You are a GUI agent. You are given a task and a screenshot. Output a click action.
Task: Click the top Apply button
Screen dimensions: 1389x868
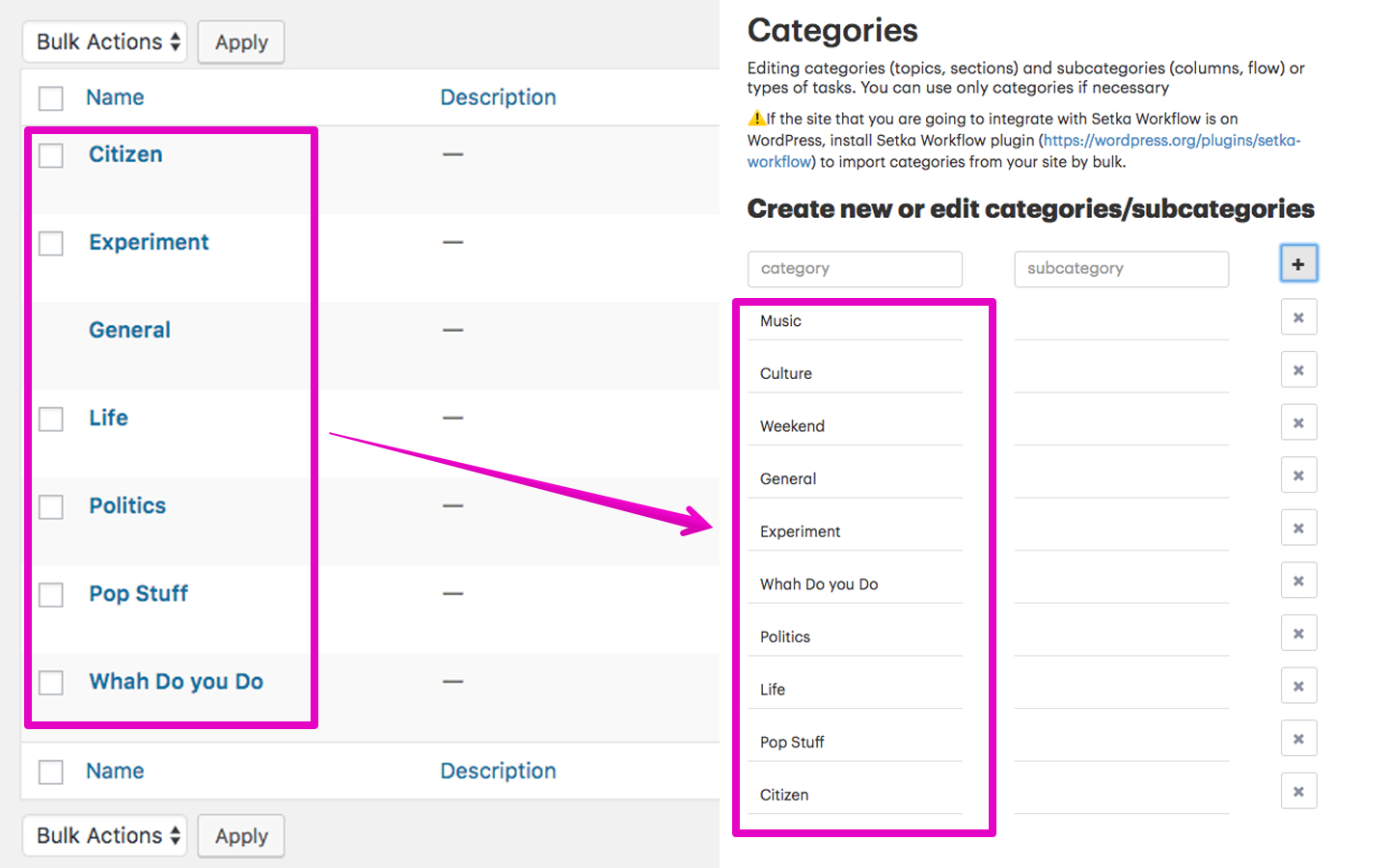(241, 42)
